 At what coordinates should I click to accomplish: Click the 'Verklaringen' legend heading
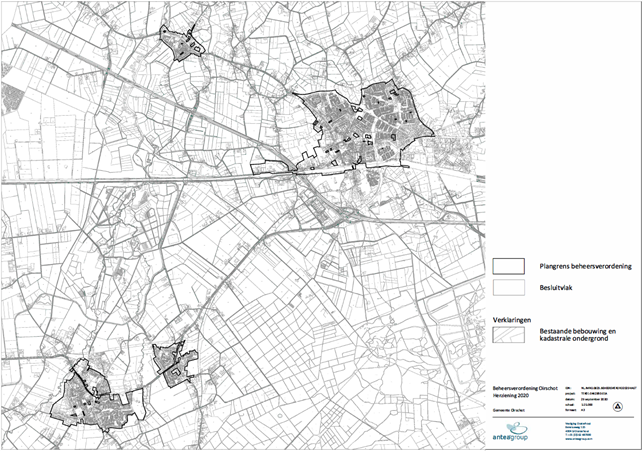510,318
